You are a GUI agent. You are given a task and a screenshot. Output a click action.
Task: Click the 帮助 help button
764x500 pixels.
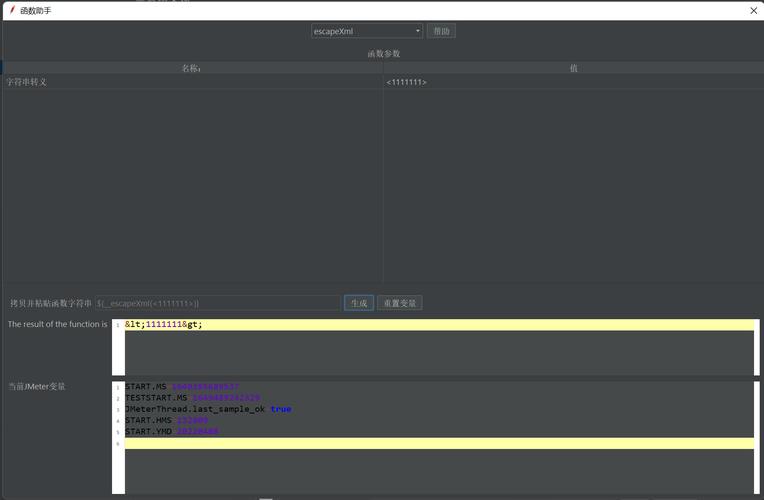pyautogui.click(x=441, y=31)
